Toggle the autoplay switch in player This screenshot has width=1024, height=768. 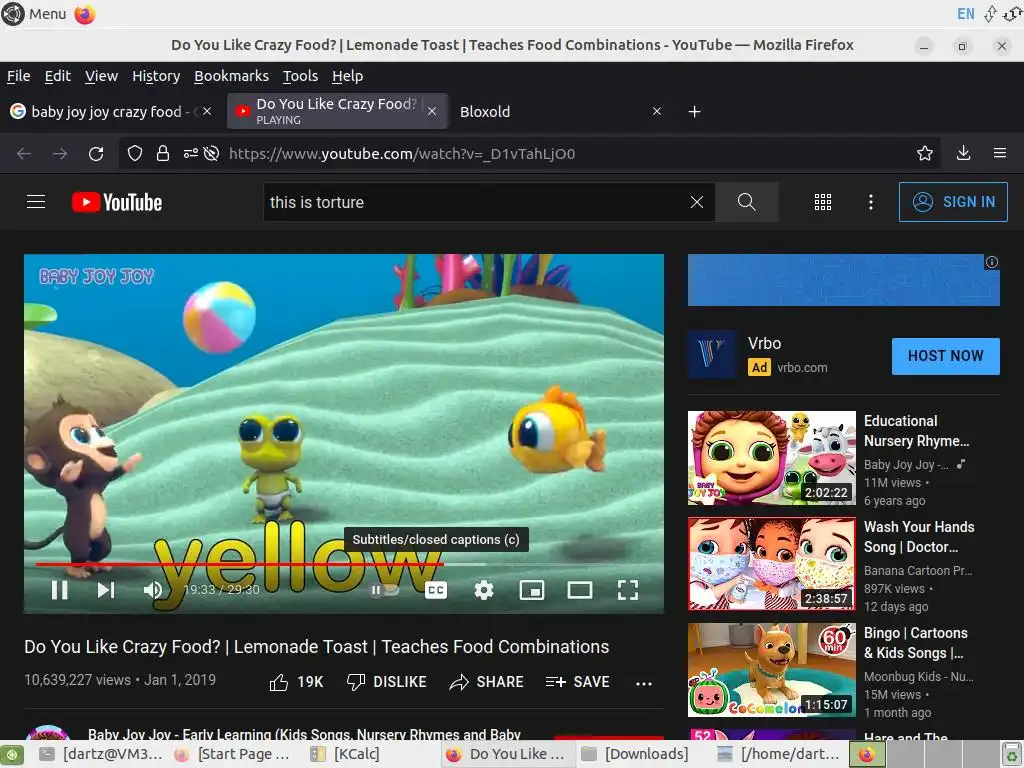(385, 590)
